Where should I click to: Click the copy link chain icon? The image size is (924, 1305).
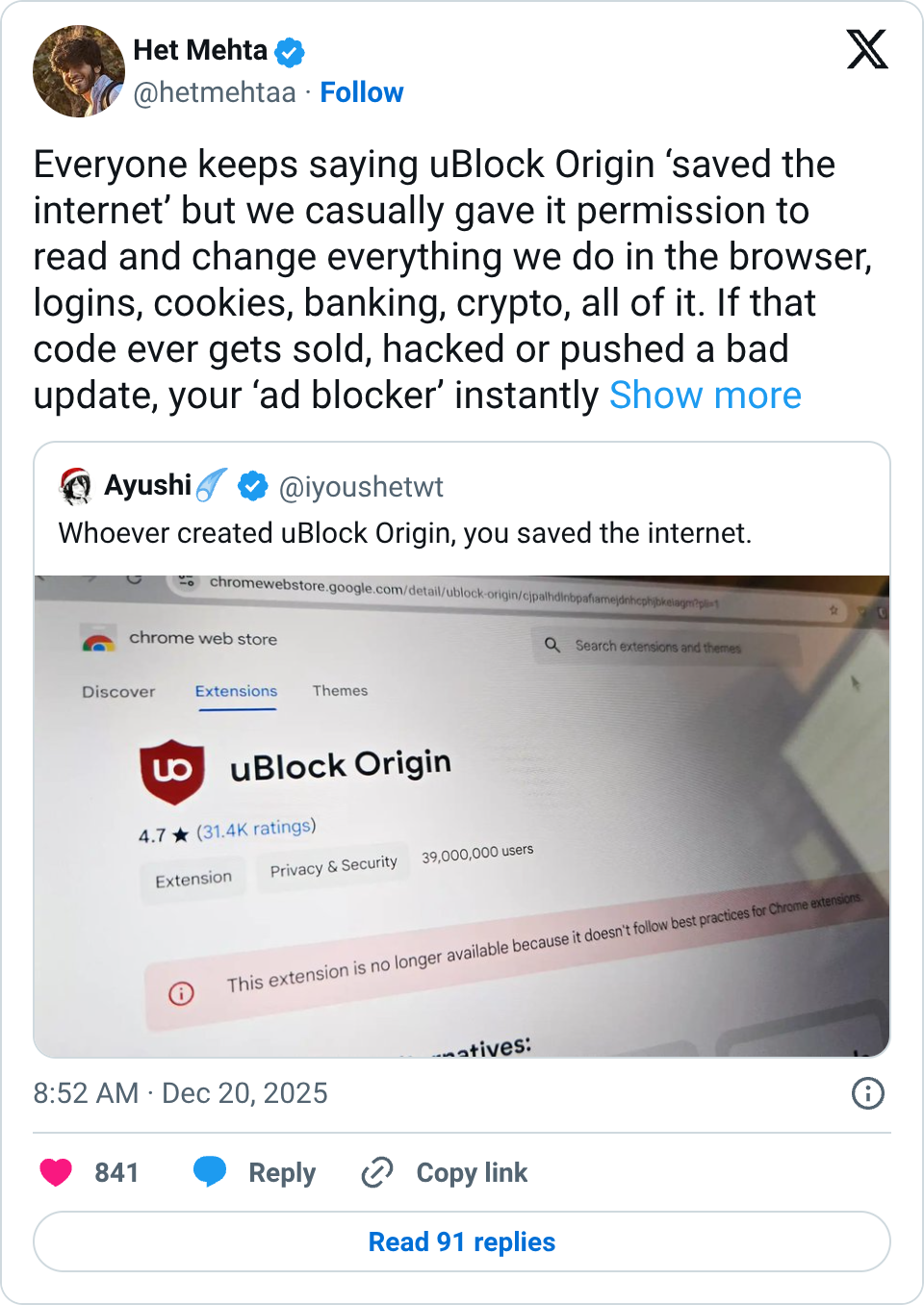coord(376,1172)
